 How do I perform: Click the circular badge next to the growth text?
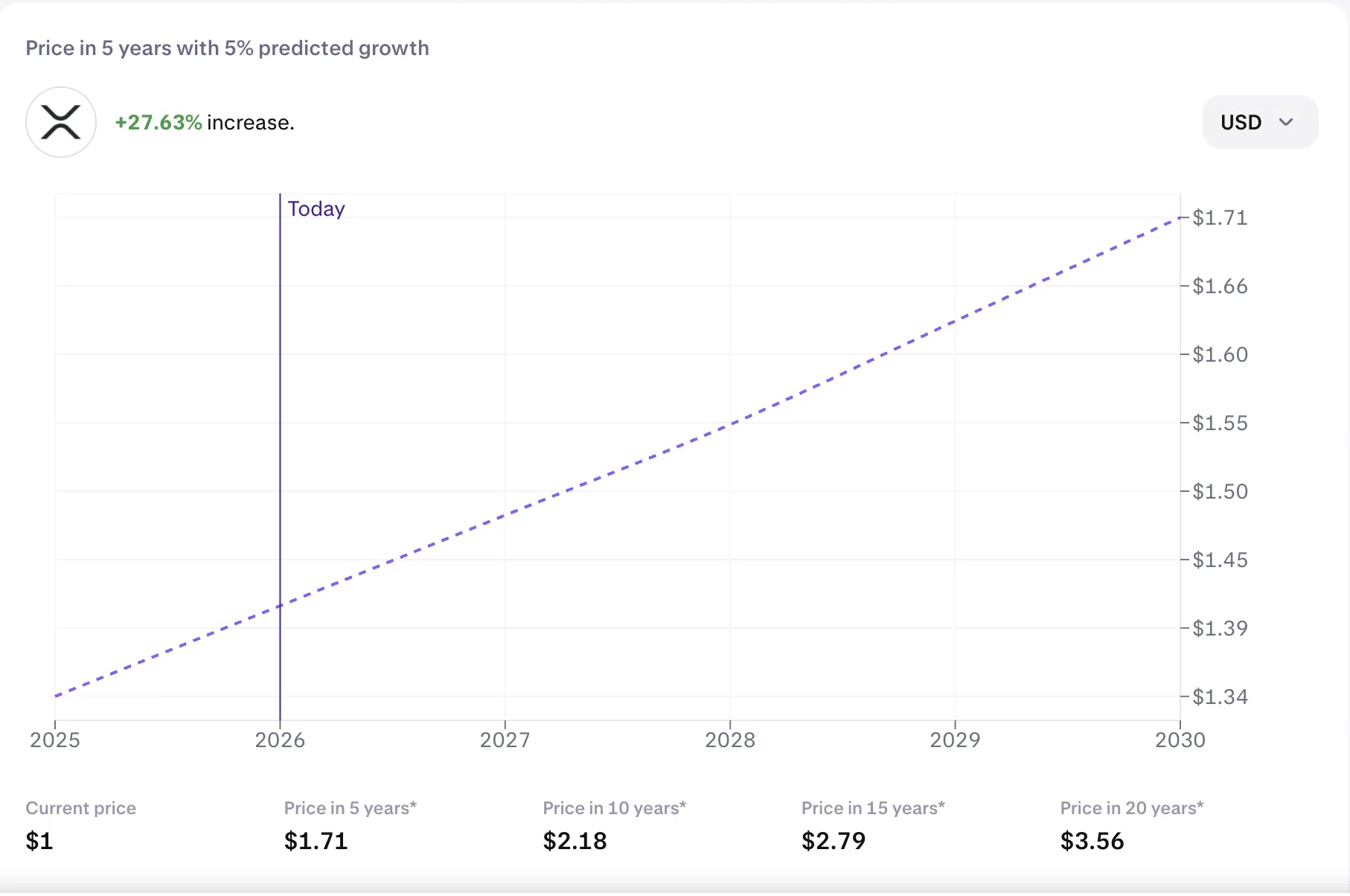tap(61, 121)
